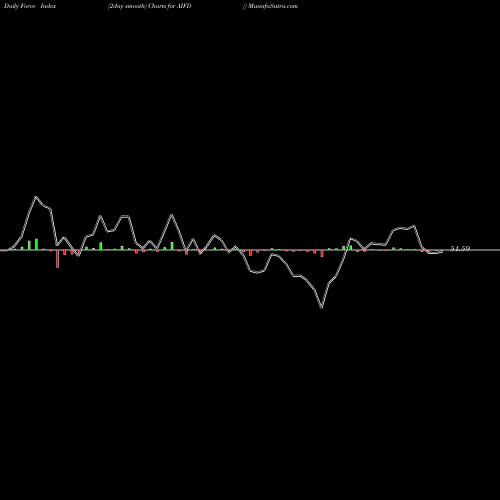
Task: Click the line end near the 51.59 value
Action: coord(442,252)
